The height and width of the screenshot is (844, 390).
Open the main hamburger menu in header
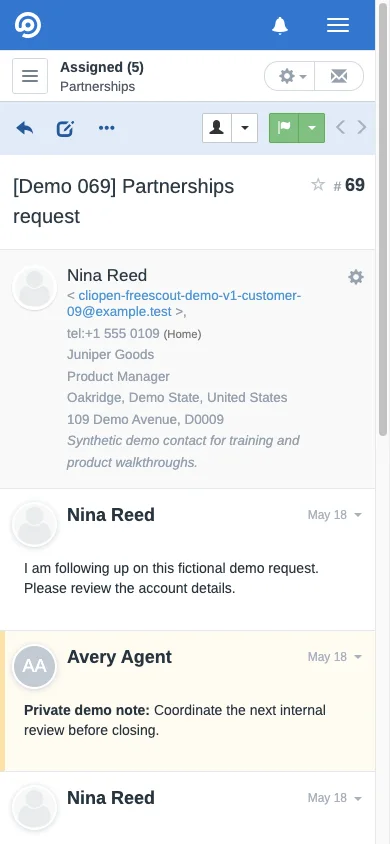[338, 25]
